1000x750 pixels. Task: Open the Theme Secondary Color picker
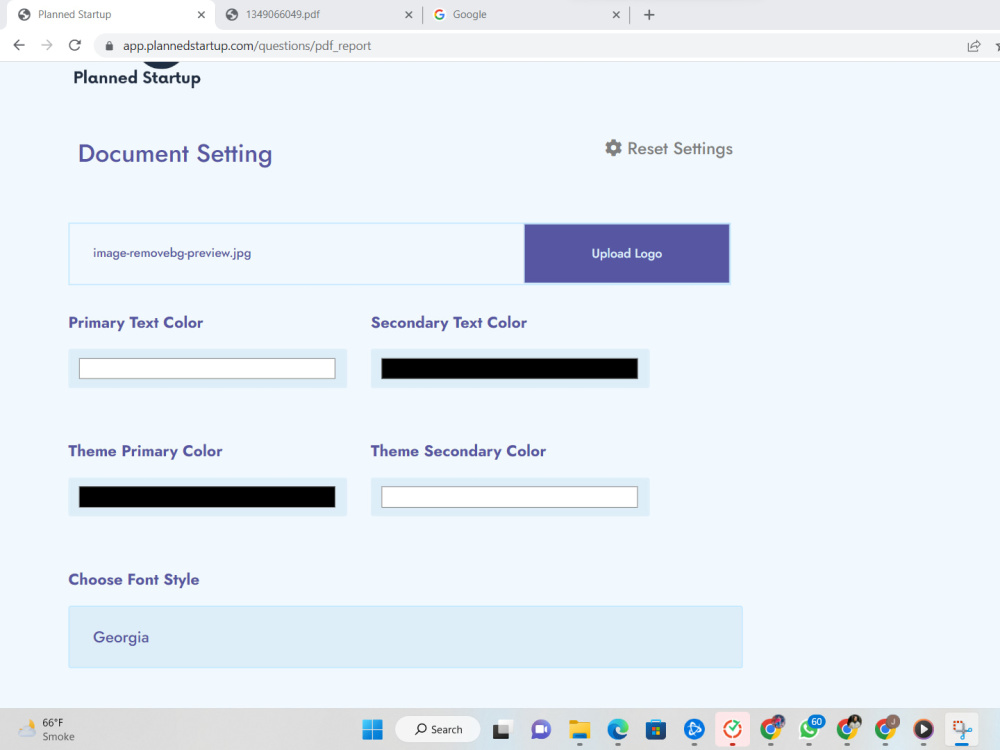[510, 497]
